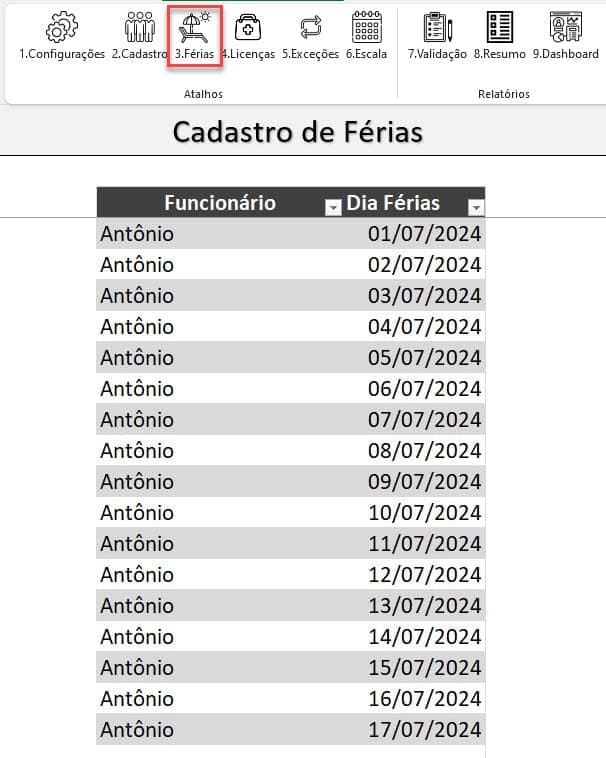Image resolution: width=606 pixels, height=758 pixels.
Task: Select the Antônio cell beside 14/07/2024
Action: coord(137,636)
